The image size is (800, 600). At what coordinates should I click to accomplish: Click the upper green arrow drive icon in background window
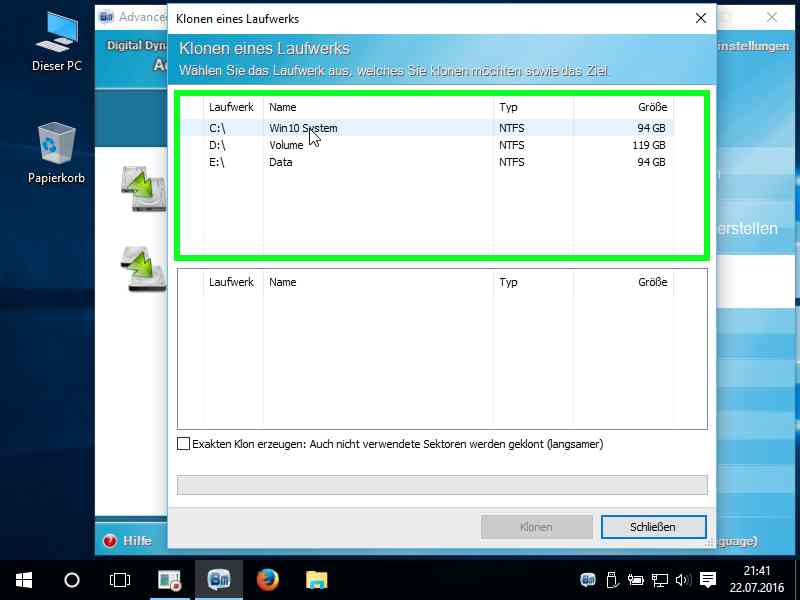[x=144, y=188]
